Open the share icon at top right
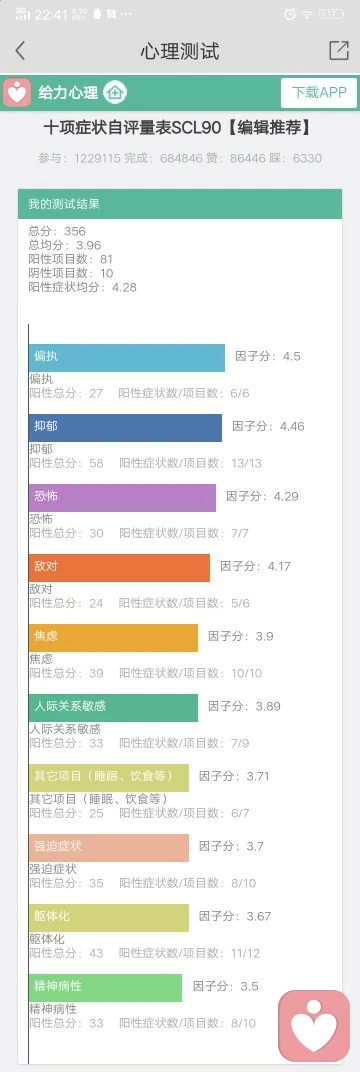Image resolution: width=360 pixels, height=1072 pixels. 339,50
